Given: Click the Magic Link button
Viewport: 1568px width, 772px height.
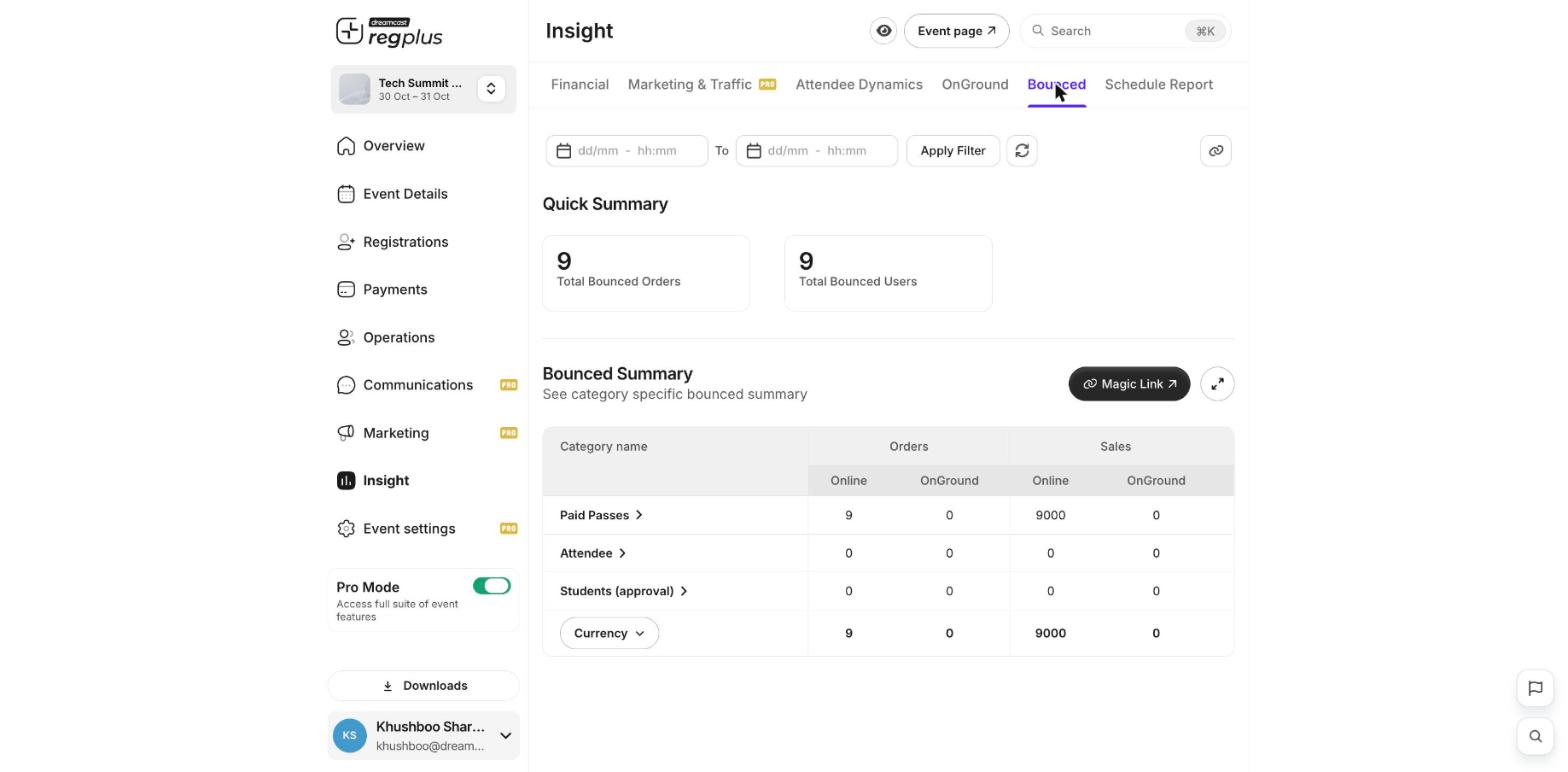Looking at the screenshot, I should click(x=1130, y=384).
